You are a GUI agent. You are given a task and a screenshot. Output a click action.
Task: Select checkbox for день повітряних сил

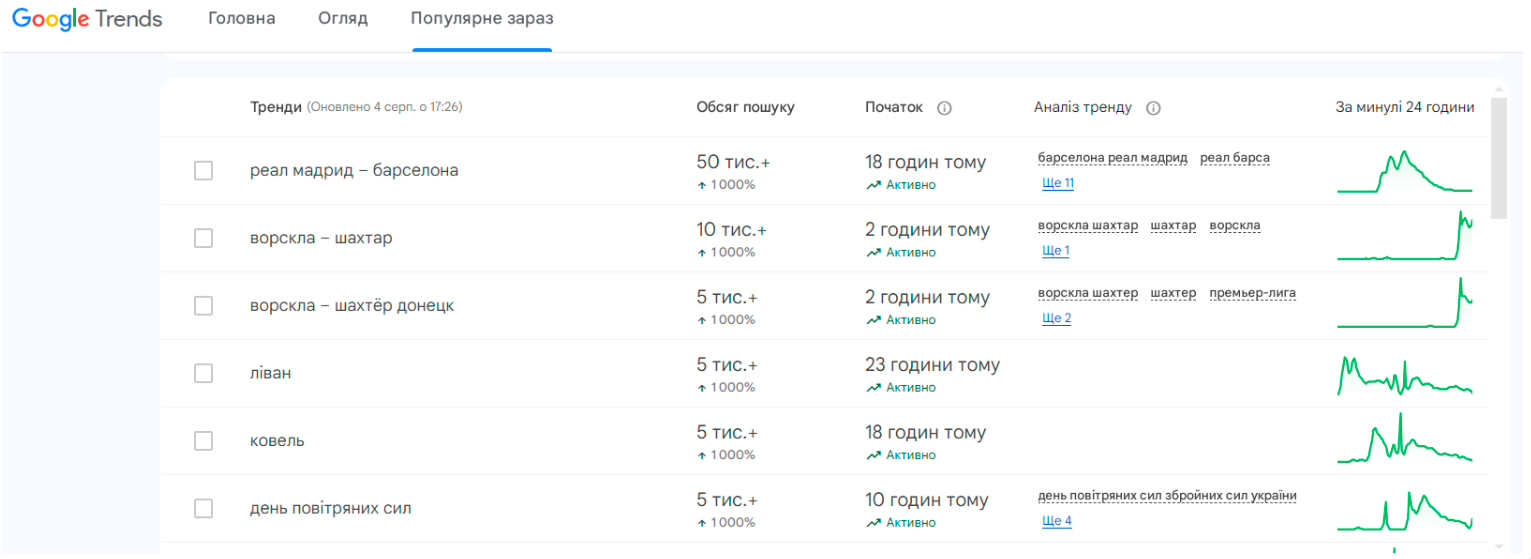coord(204,509)
